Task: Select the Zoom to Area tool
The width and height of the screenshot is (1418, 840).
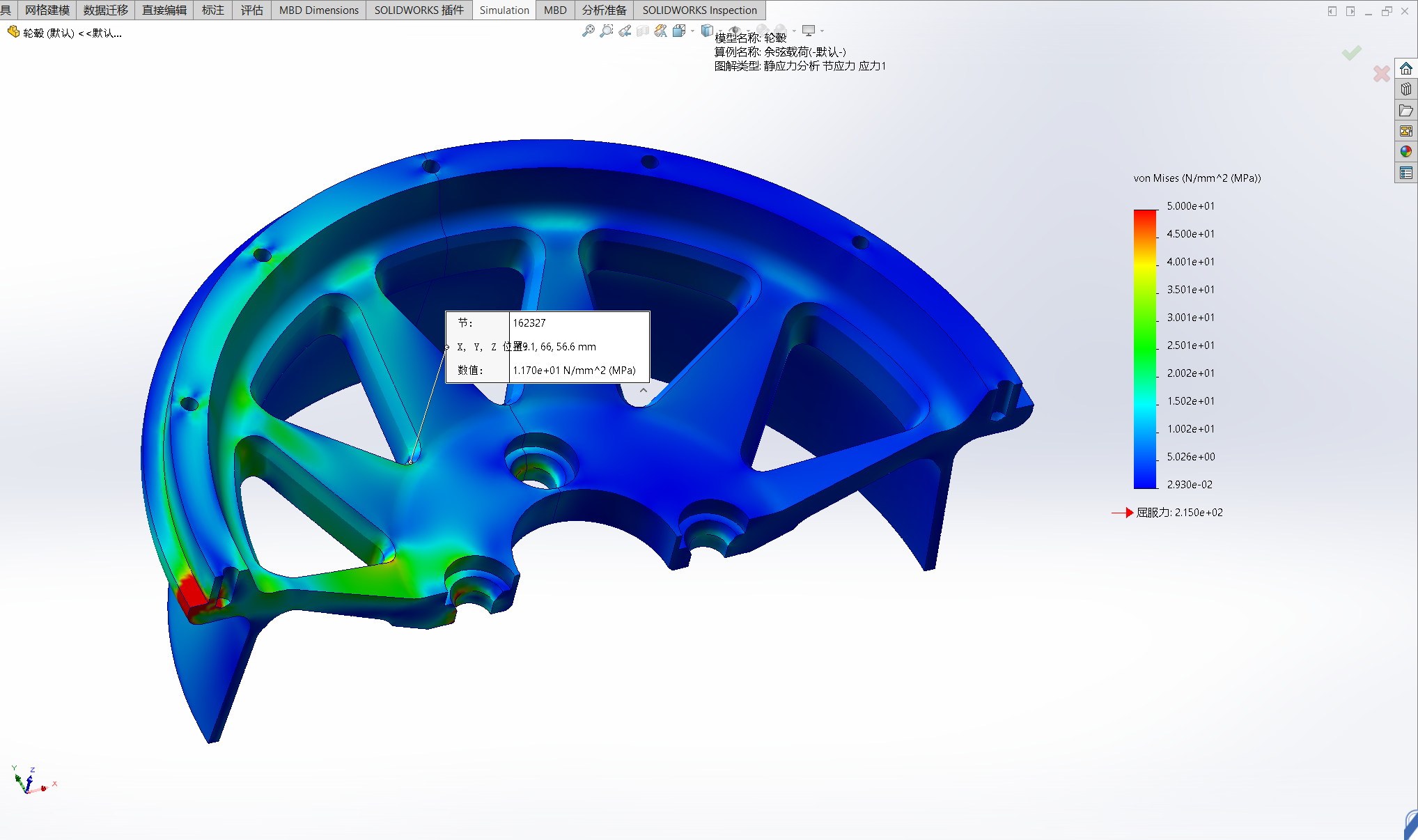Action: point(607,31)
